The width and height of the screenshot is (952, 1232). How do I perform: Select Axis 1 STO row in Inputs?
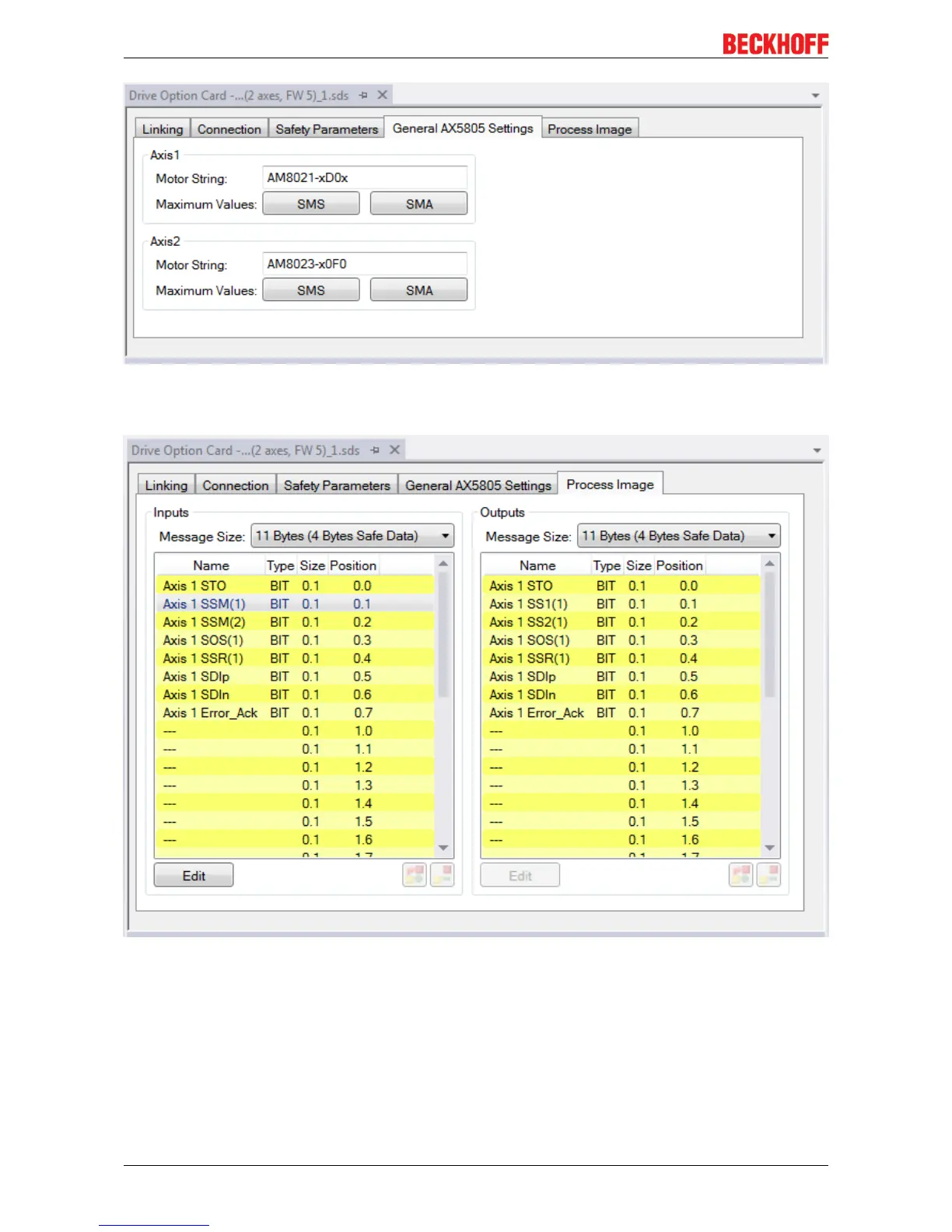(295, 586)
